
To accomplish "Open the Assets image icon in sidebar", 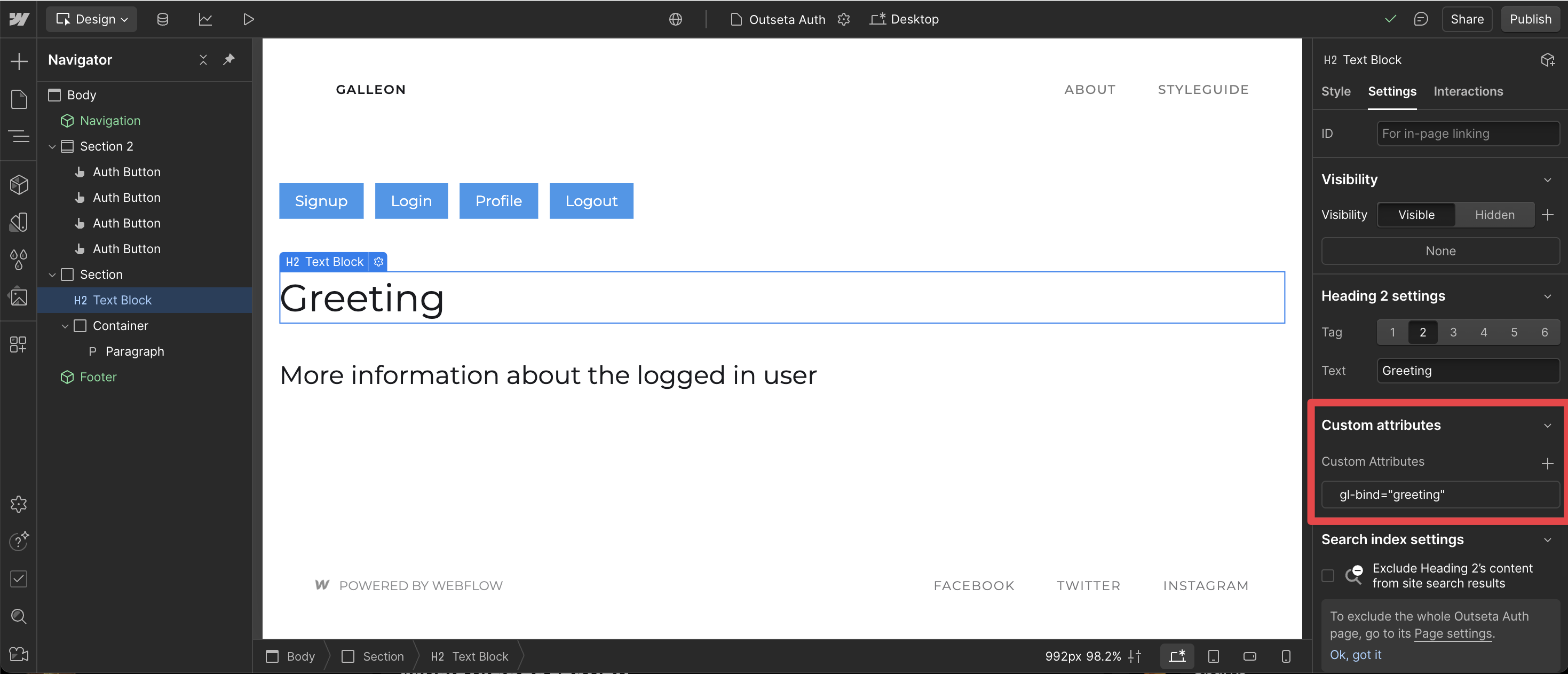I will tap(19, 296).
